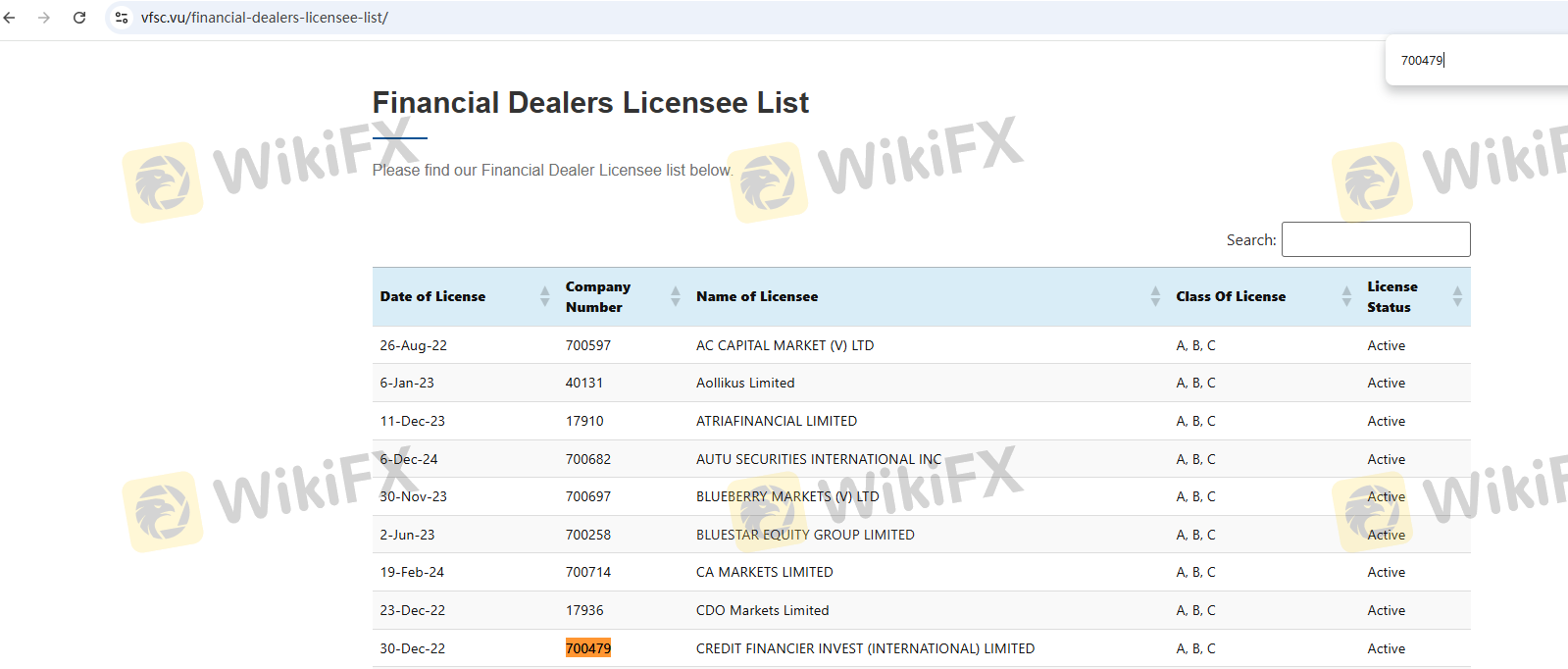Click the address bar URL
1568x669 pixels.
265,18
